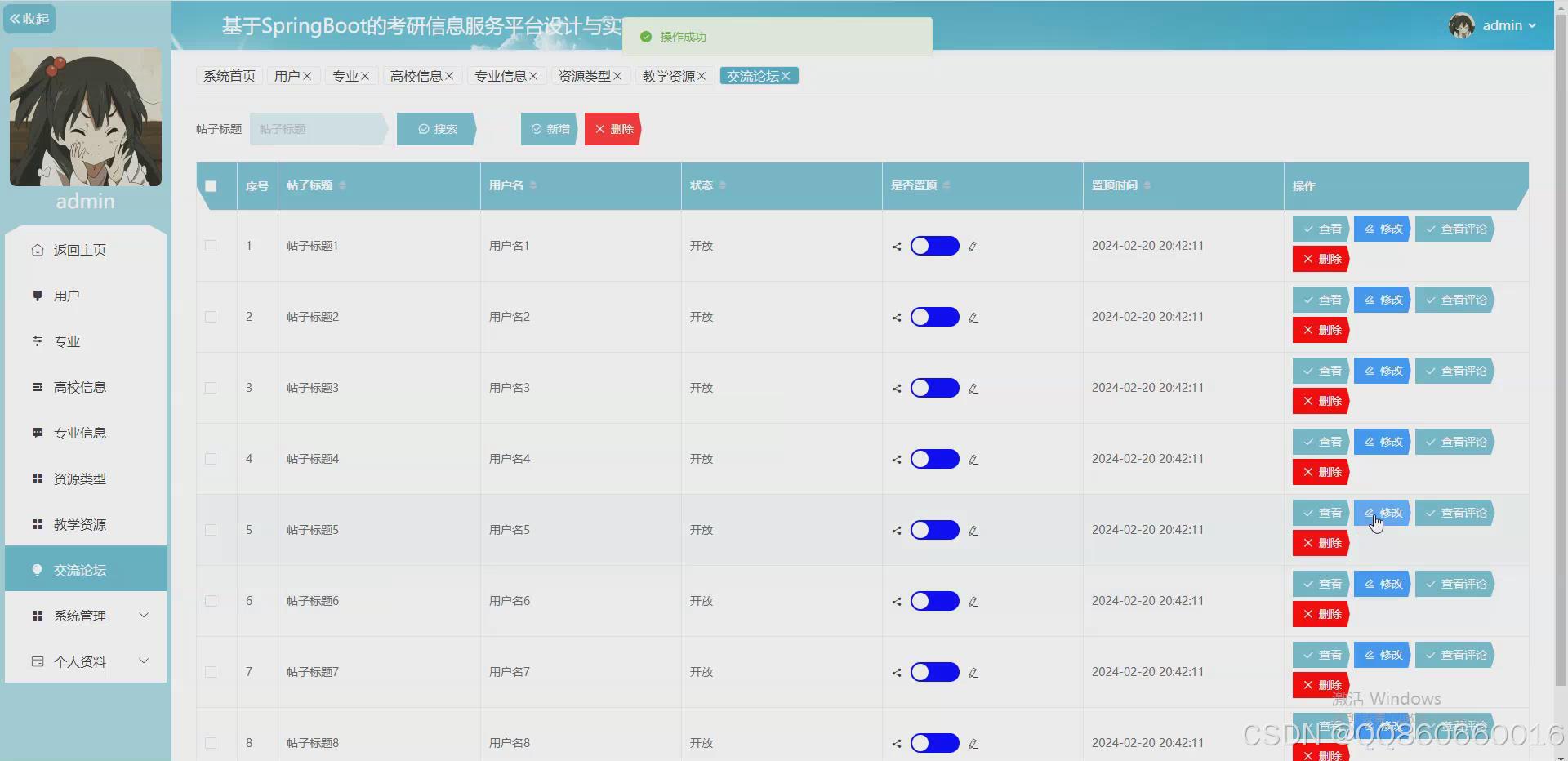Toggle the 是否置顶 switch for 帖子标题2
The width and height of the screenshot is (1568, 761).
[x=935, y=317]
